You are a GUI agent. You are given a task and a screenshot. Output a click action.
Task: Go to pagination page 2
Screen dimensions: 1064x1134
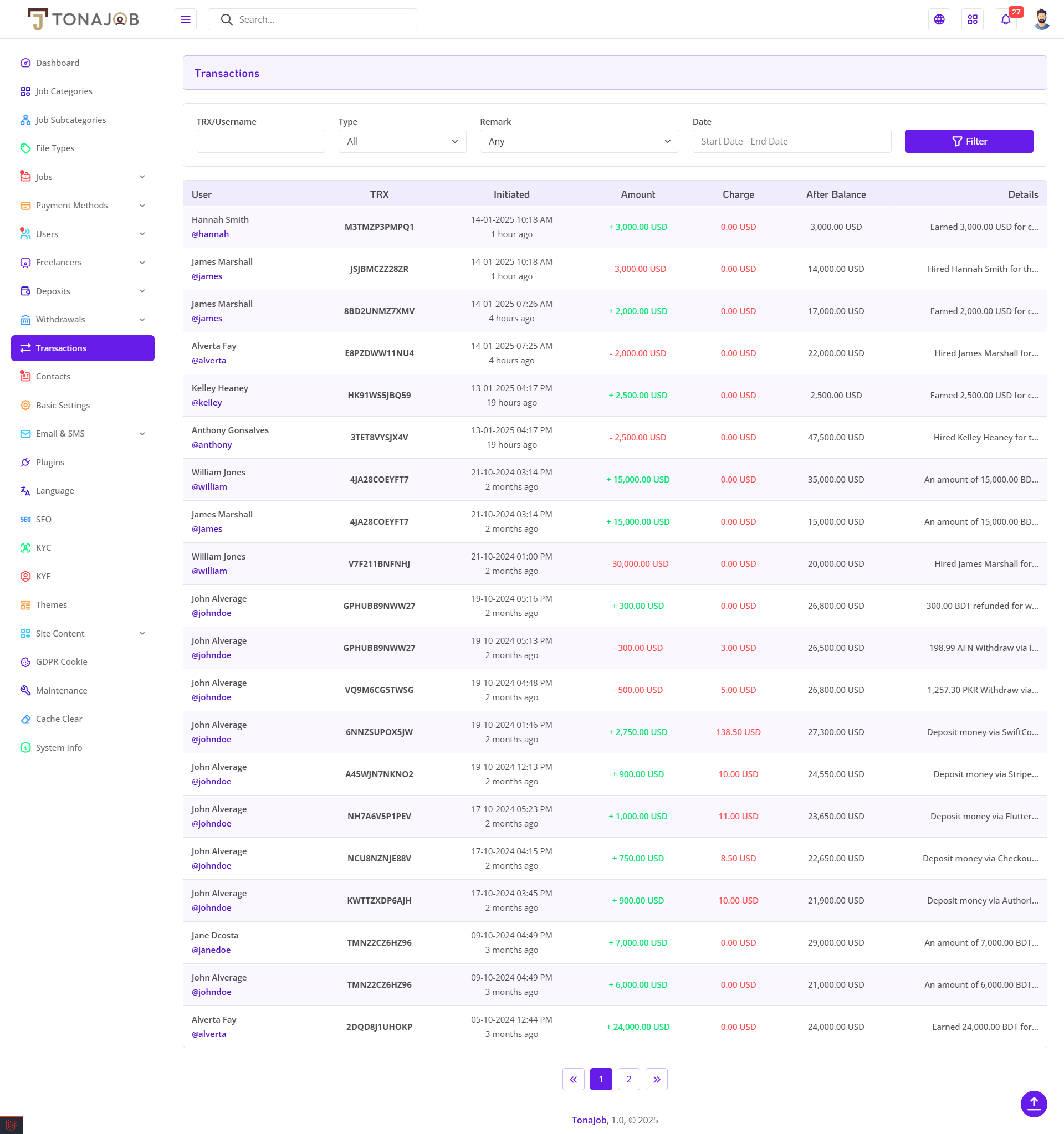click(x=628, y=1079)
